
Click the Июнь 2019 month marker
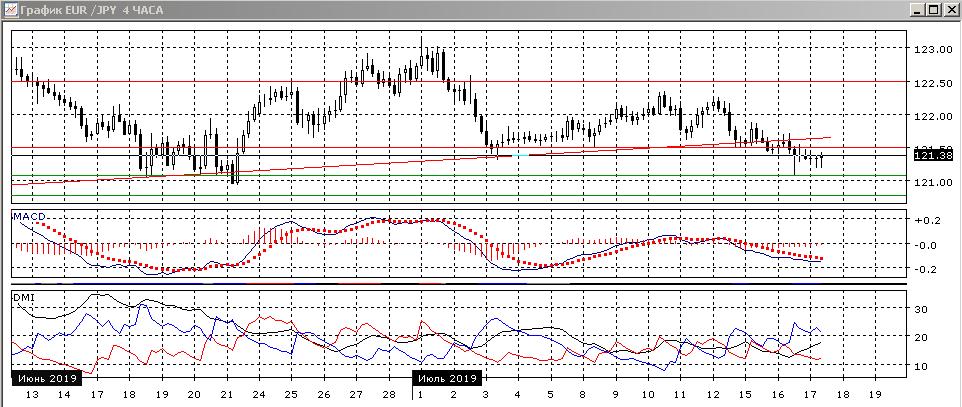47,379
